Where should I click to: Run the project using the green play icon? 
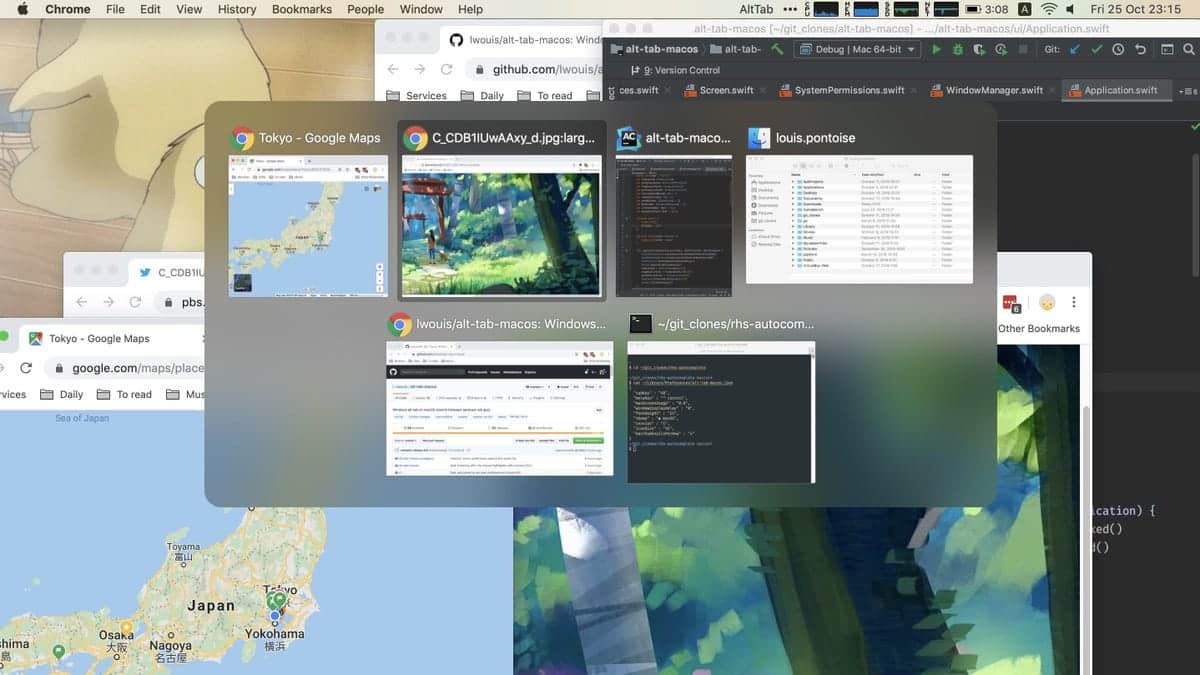937,49
